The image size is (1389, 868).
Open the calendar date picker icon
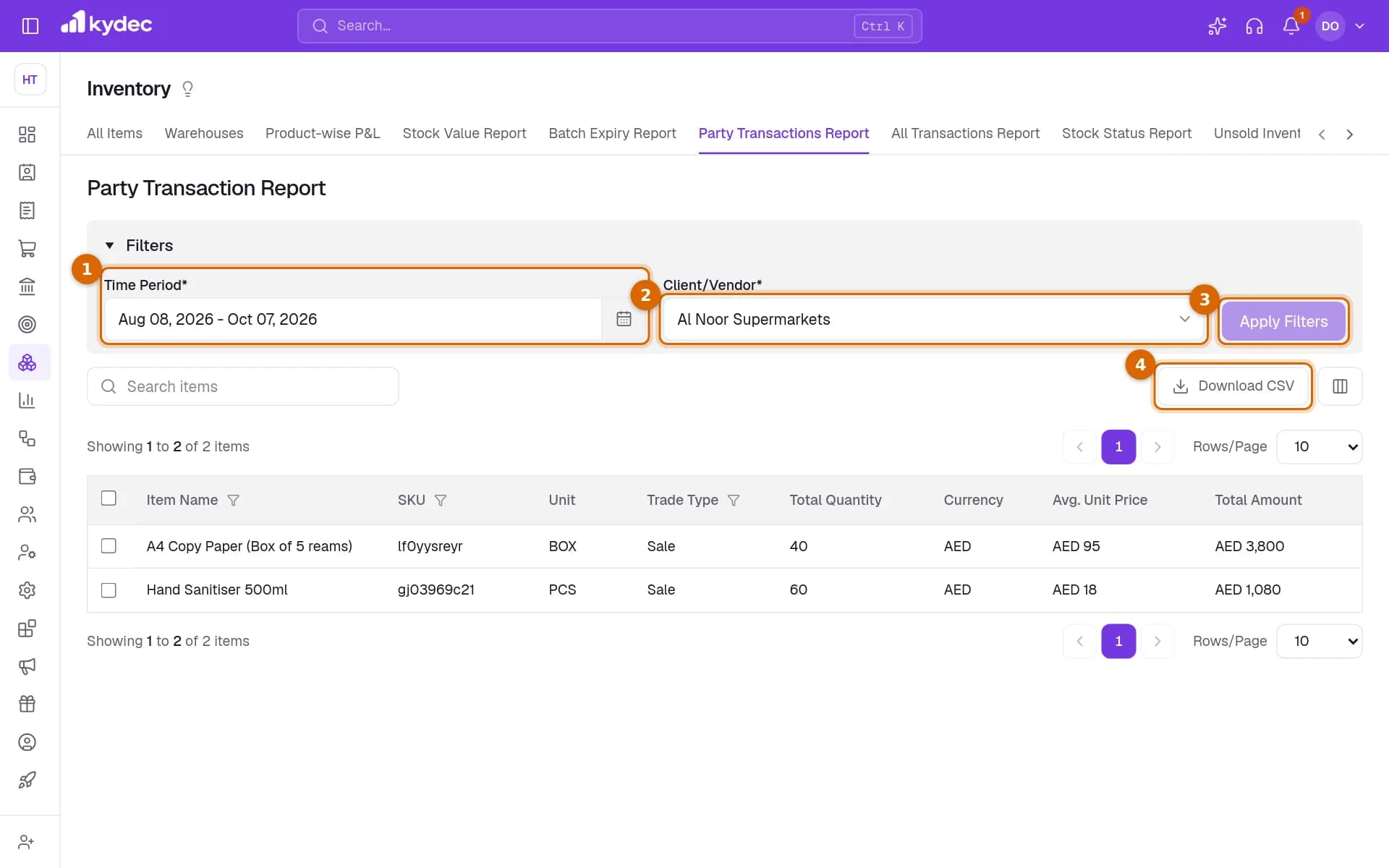coord(624,319)
